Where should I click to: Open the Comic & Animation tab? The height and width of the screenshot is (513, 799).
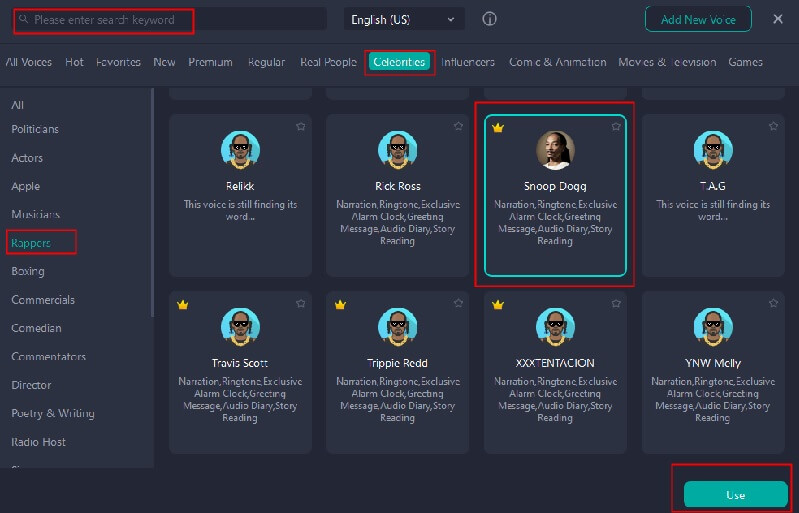click(557, 62)
